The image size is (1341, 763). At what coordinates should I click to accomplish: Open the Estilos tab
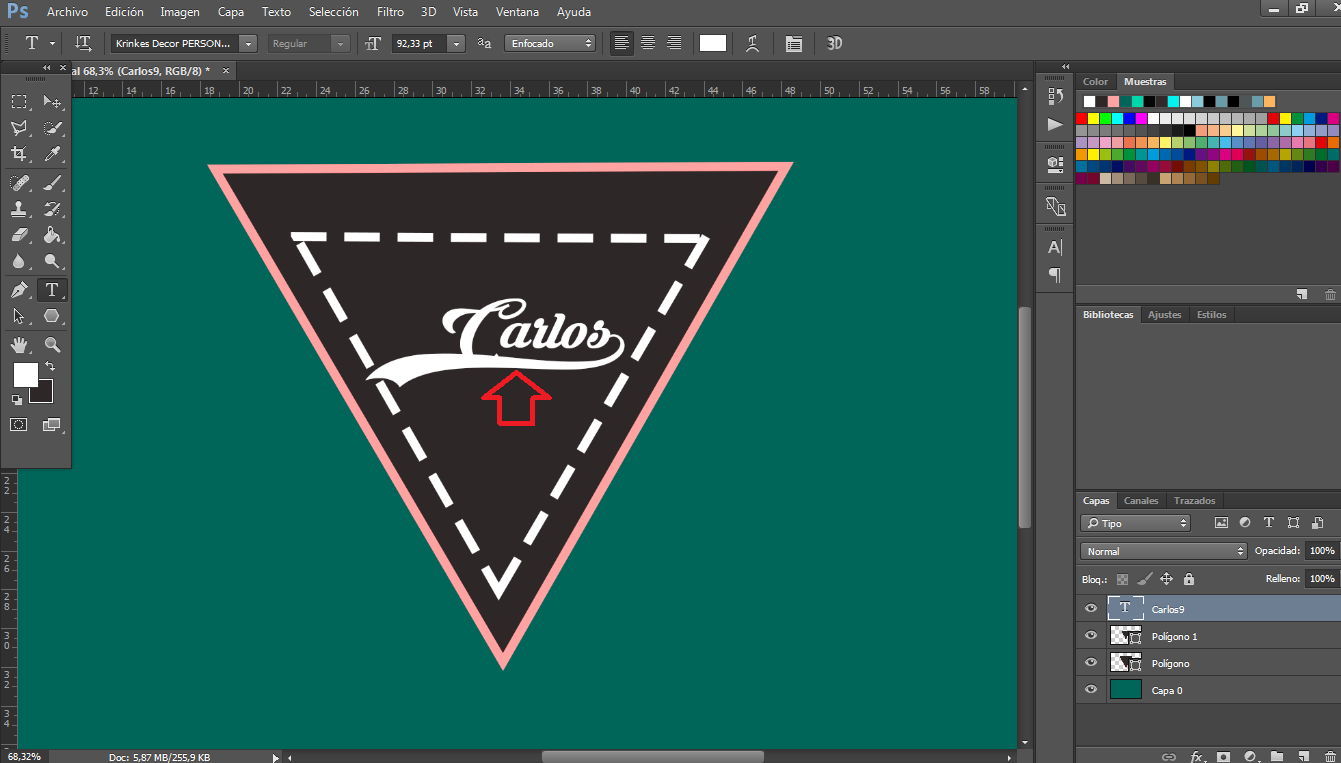tap(1211, 314)
